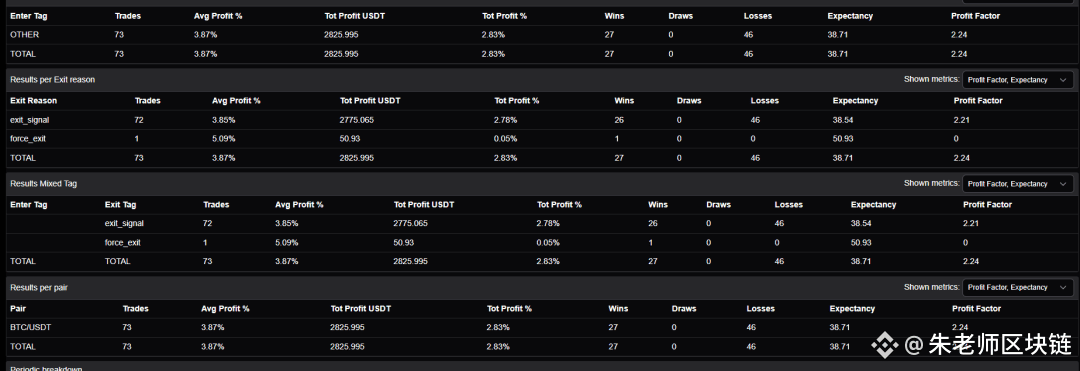Open Shown metrics dropdown for Results per pair
Image resolution: width=1080 pixels, height=371 pixels.
(x=1017, y=288)
